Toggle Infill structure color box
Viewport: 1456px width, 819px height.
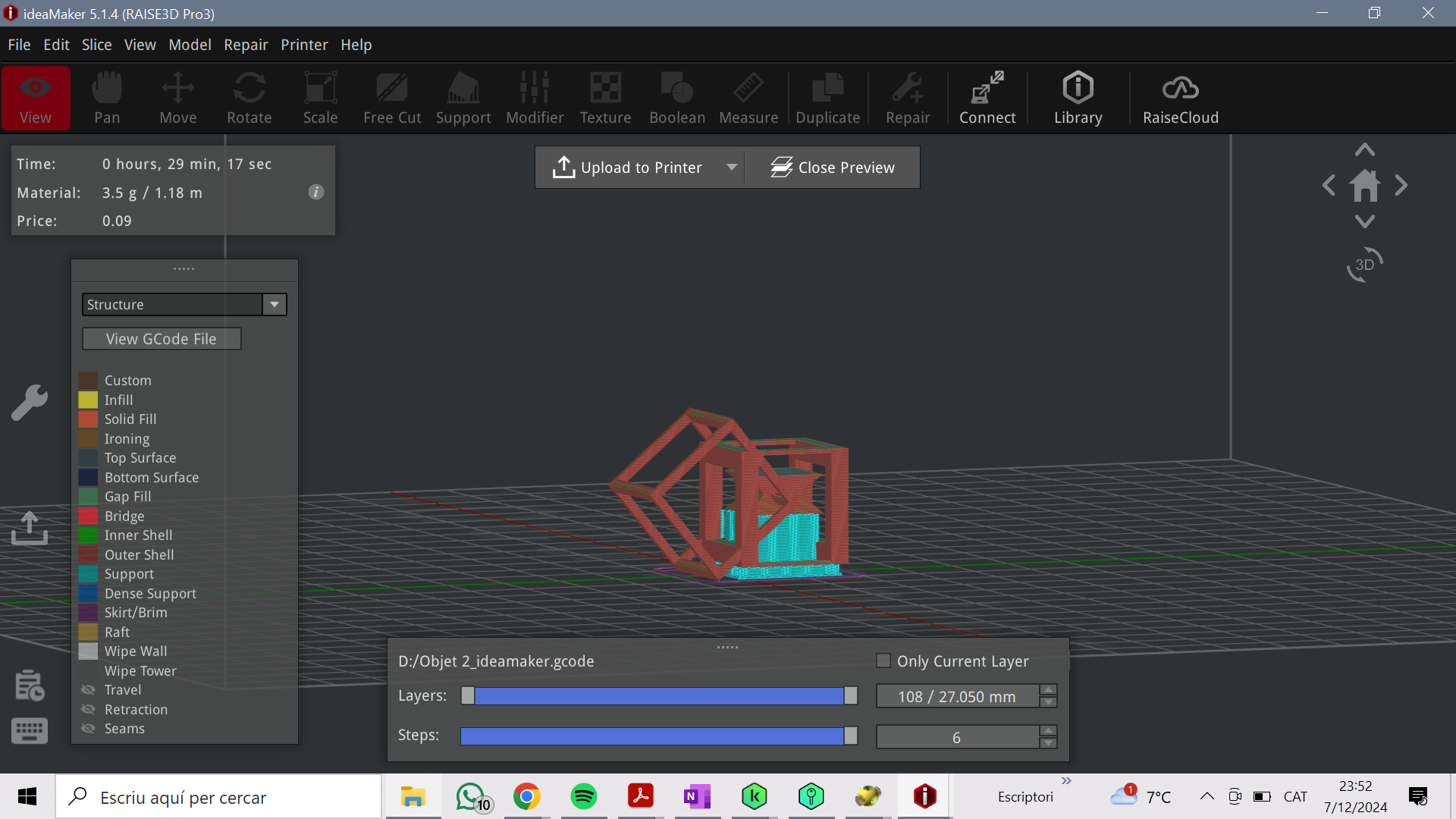(x=88, y=400)
